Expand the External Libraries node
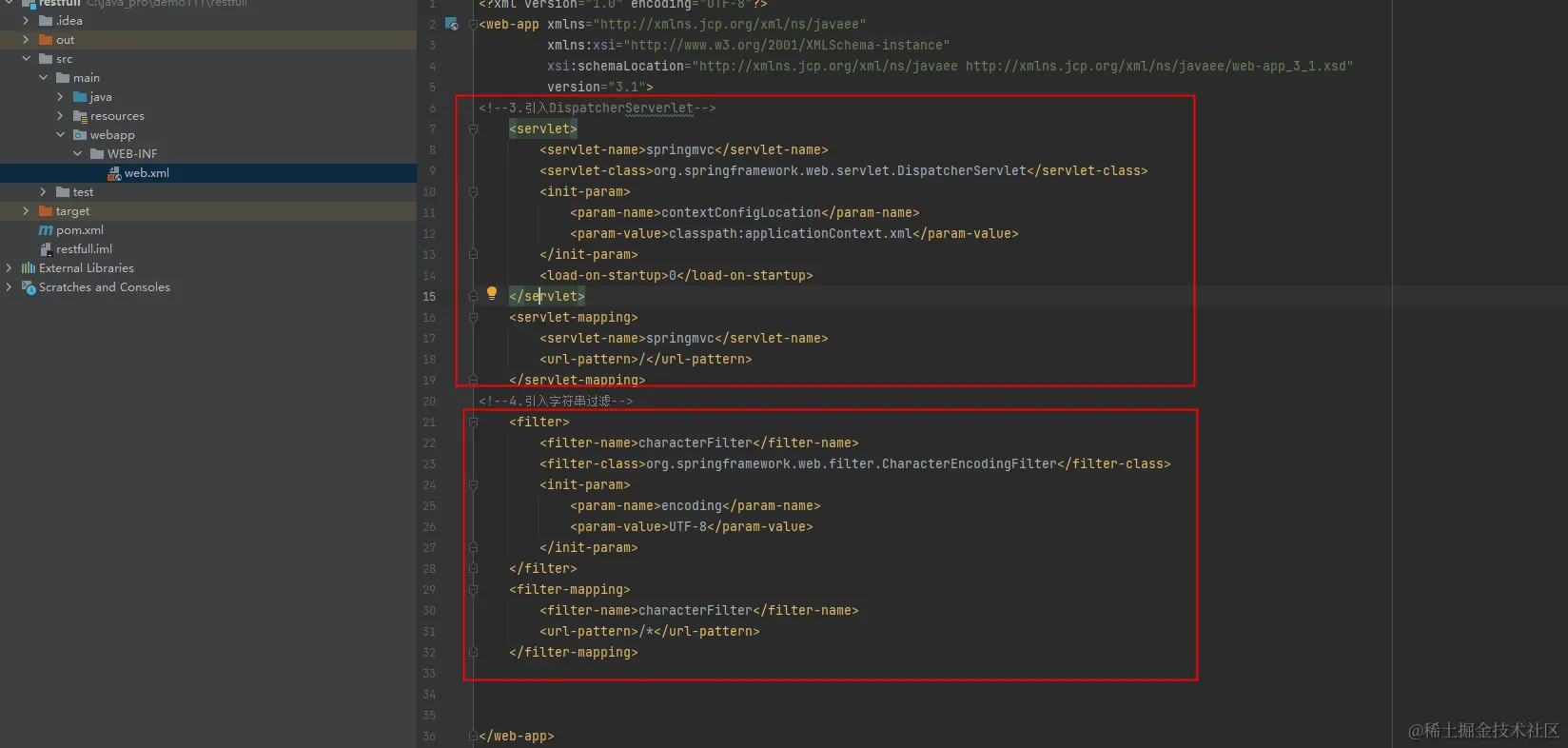 pyautogui.click(x=9, y=268)
